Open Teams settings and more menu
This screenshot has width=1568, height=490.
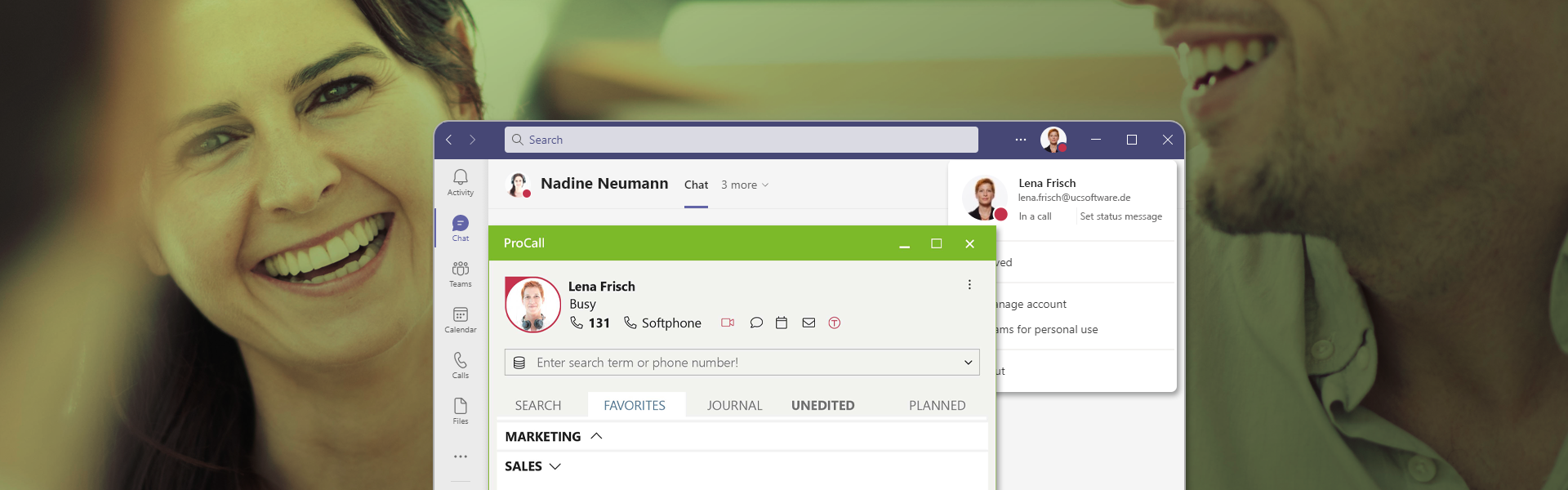click(1021, 140)
